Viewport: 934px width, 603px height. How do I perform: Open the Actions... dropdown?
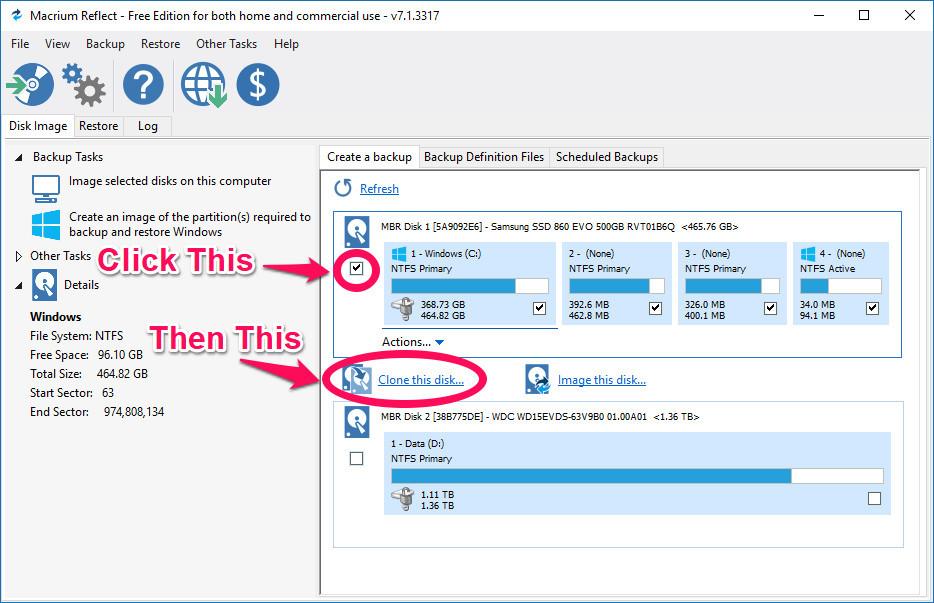[413, 342]
